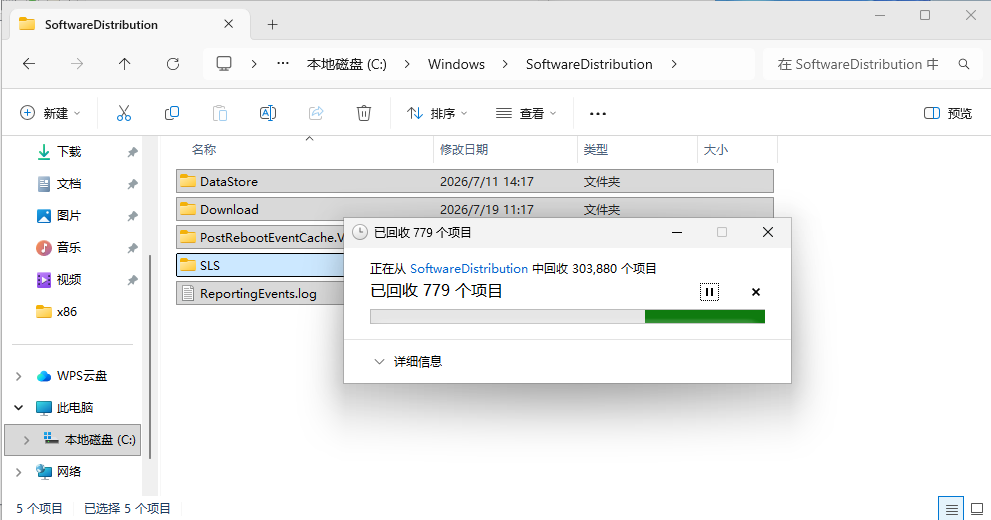Copy selected items using the copy icon
This screenshot has width=991, height=520.
[x=172, y=113]
